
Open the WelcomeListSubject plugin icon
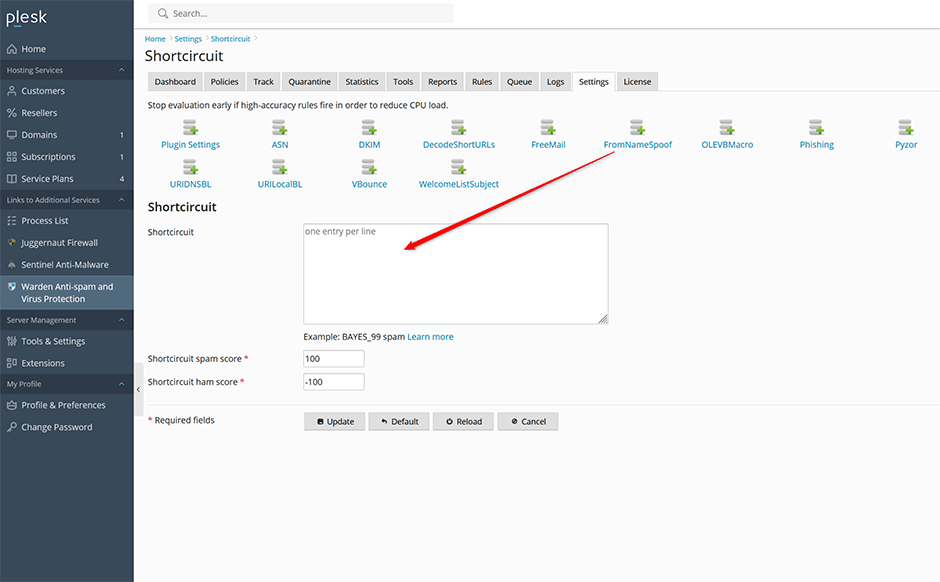point(459,167)
